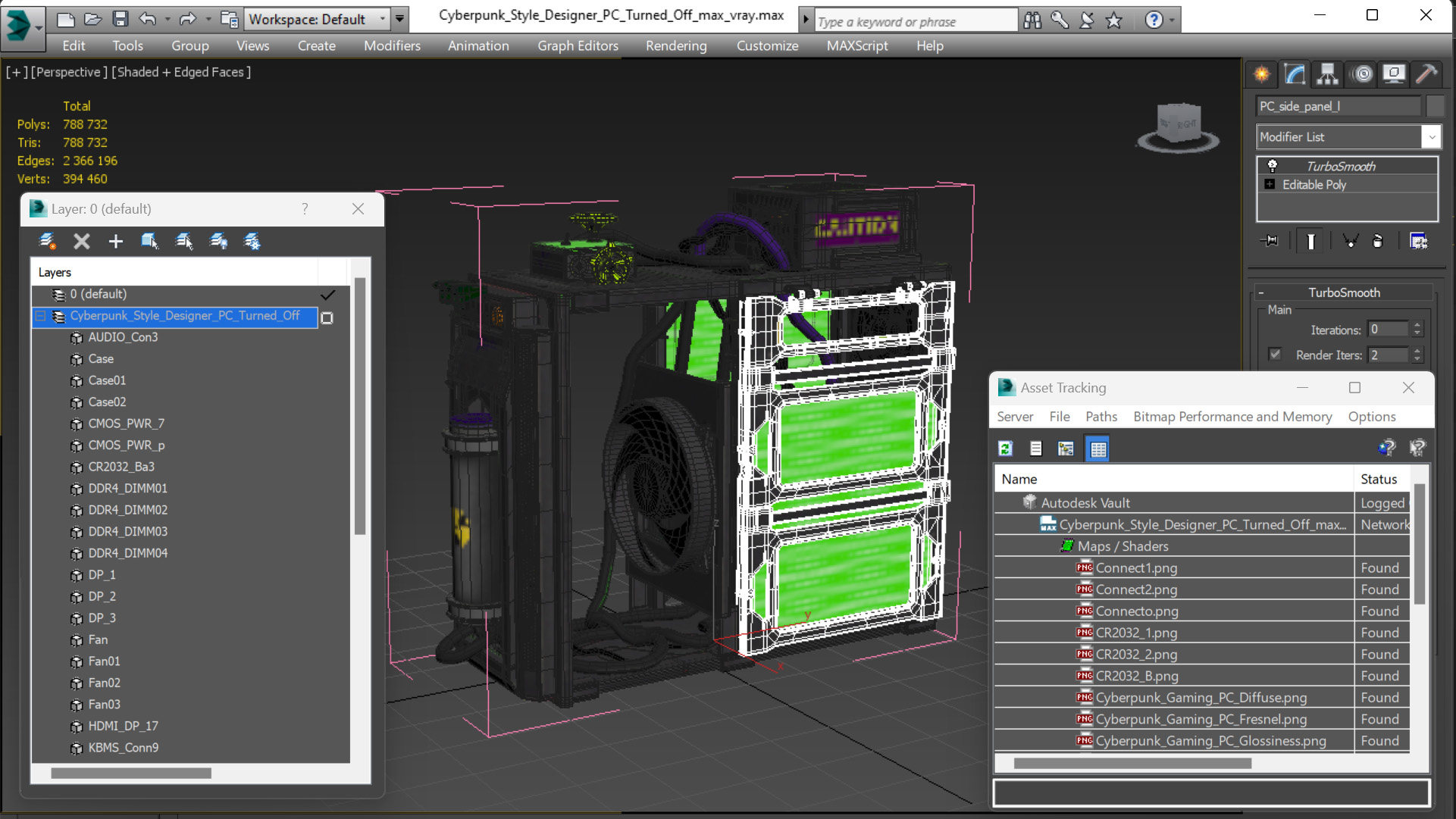
Task: Open Bitmap Performance and Memory menu
Action: [x=1232, y=417]
